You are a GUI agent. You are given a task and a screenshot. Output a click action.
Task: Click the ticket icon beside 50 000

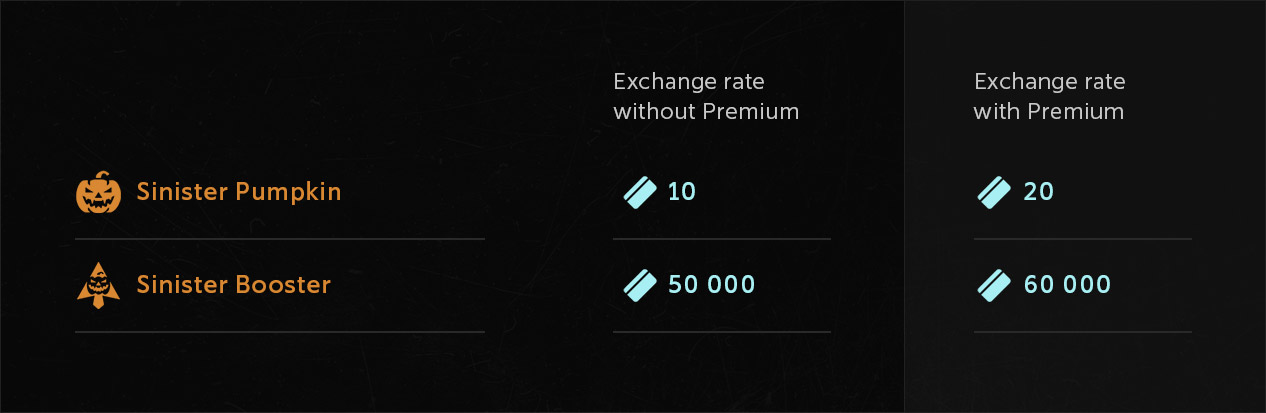click(x=640, y=285)
